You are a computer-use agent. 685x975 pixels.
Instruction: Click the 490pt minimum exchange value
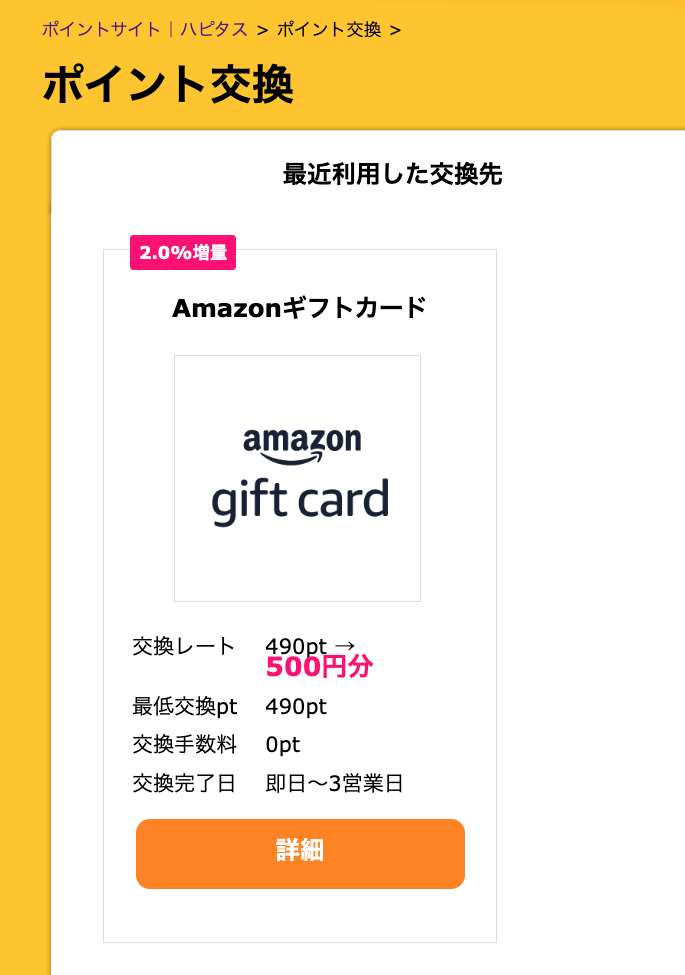(296, 707)
